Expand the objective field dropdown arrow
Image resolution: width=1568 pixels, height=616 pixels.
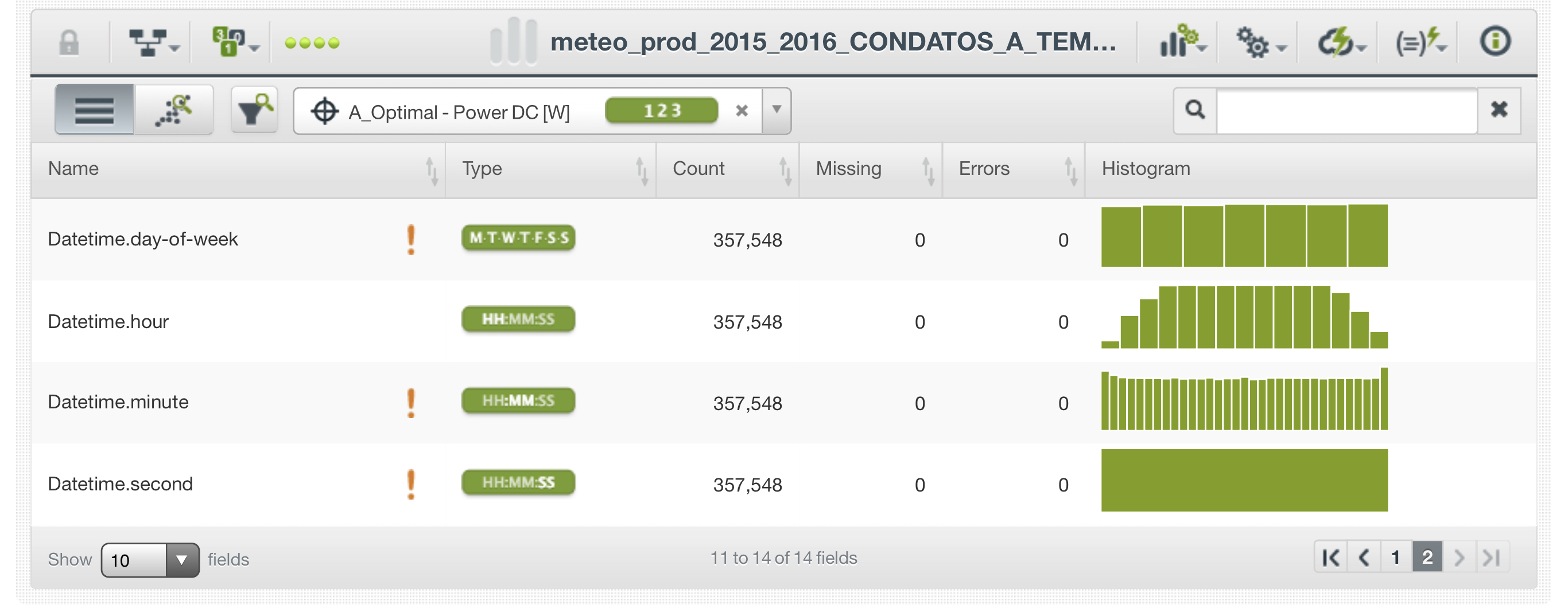(777, 110)
